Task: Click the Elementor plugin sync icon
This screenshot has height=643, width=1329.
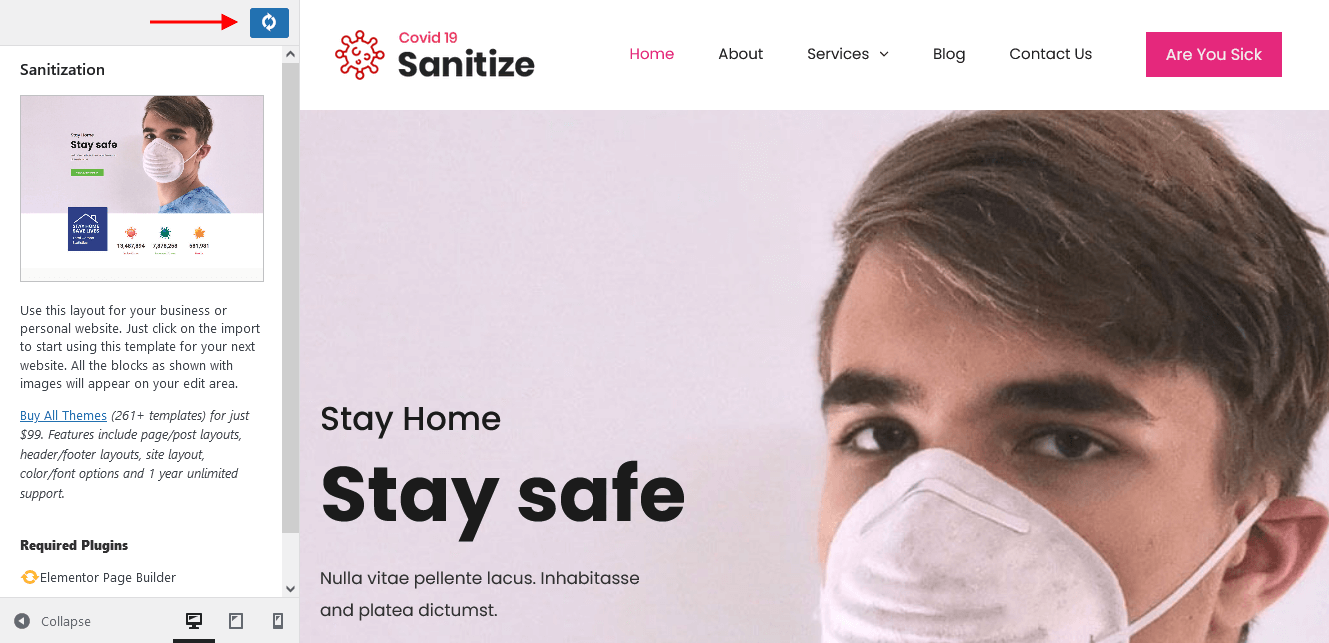Action: pyautogui.click(x=29, y=577)
